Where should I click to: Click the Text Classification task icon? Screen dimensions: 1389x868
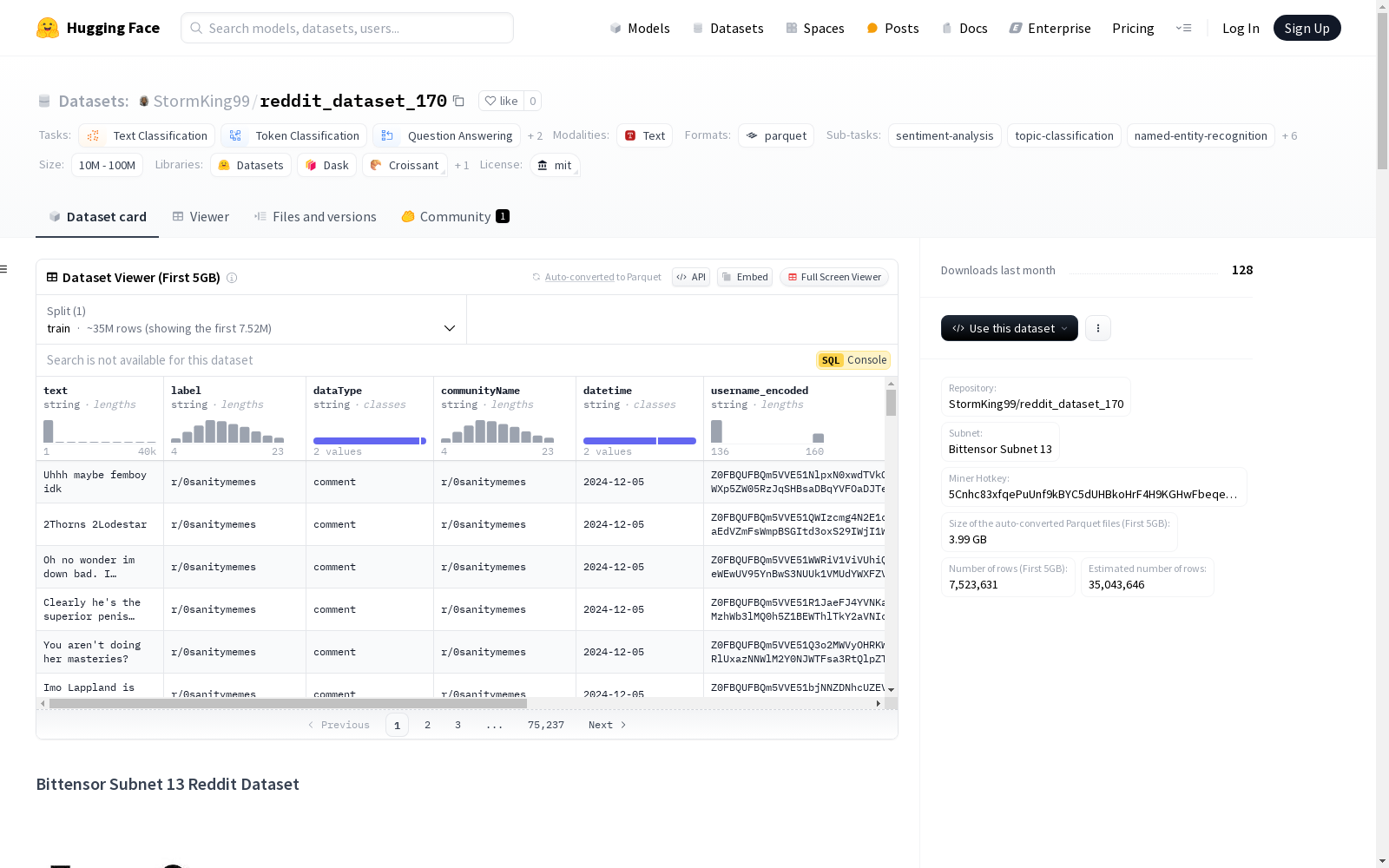(94, 136)
